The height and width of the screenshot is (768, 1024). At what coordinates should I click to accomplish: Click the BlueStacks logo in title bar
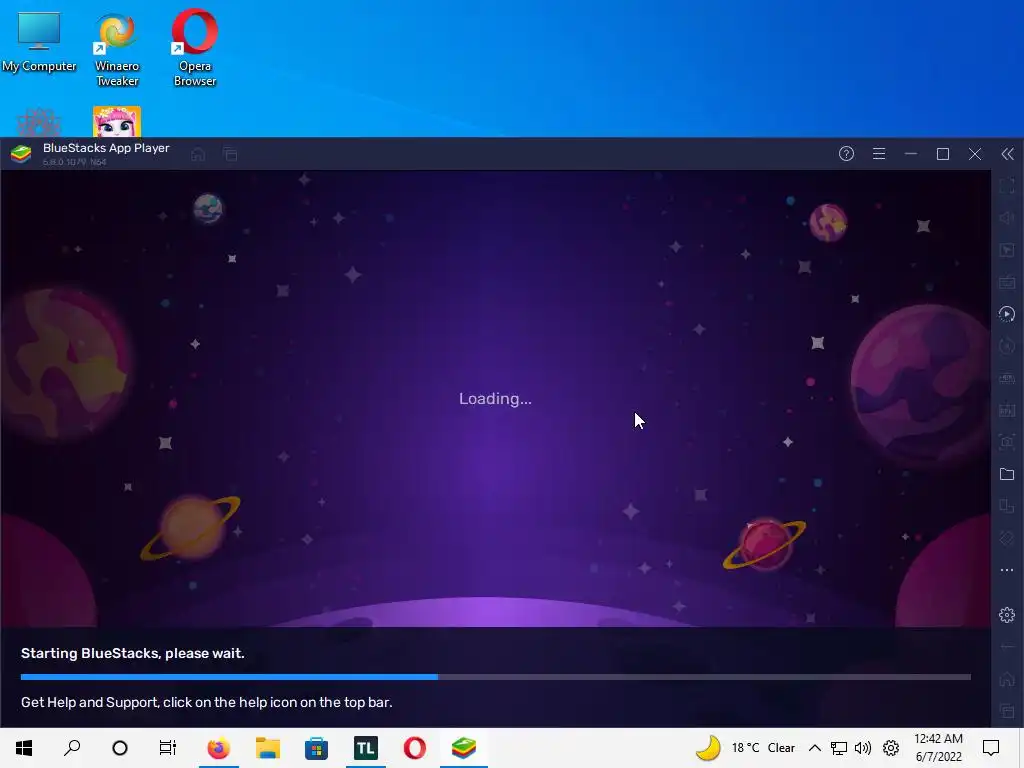[21, 154]
